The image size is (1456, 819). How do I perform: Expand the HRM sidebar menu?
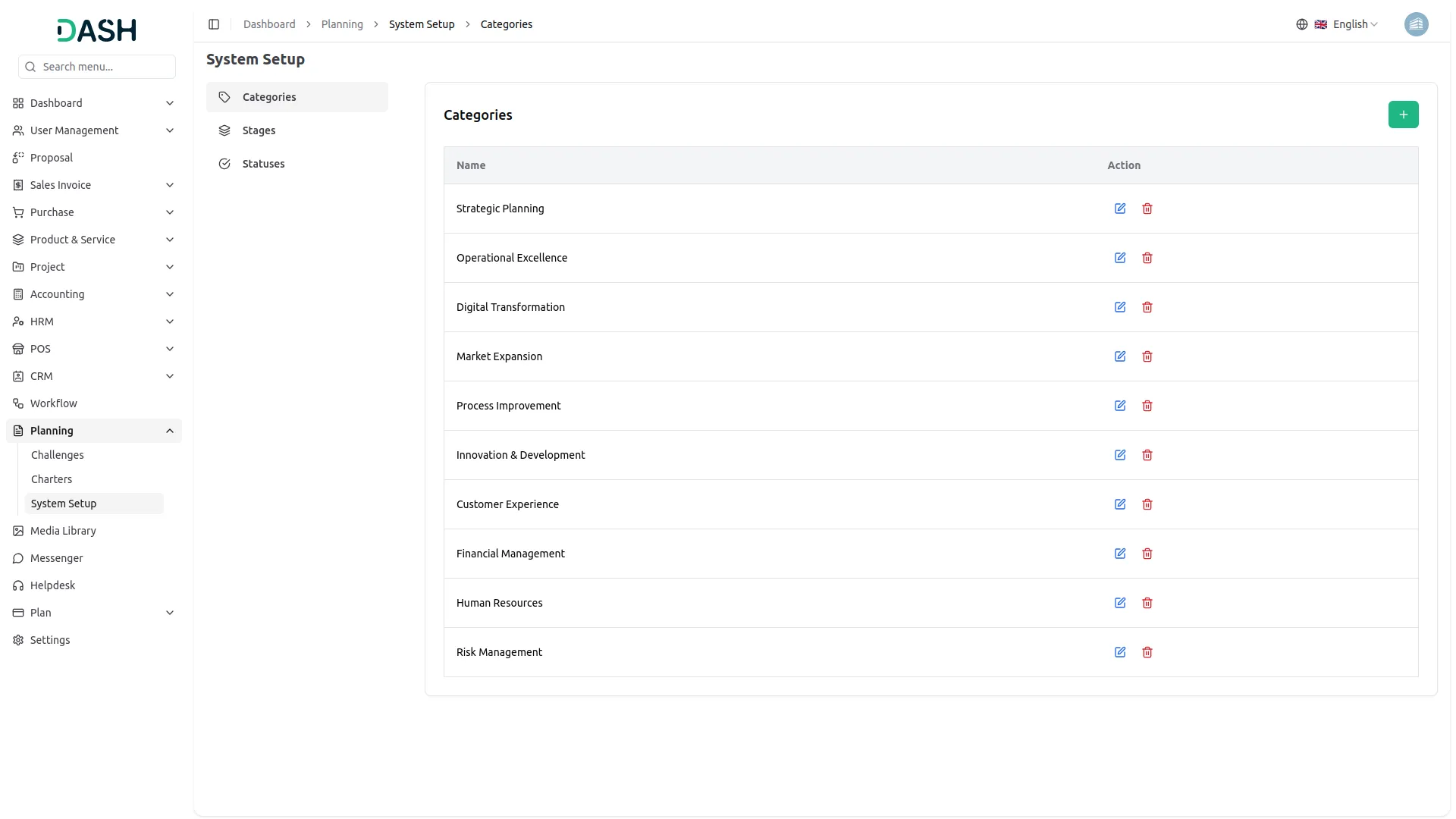pos(94,322)
